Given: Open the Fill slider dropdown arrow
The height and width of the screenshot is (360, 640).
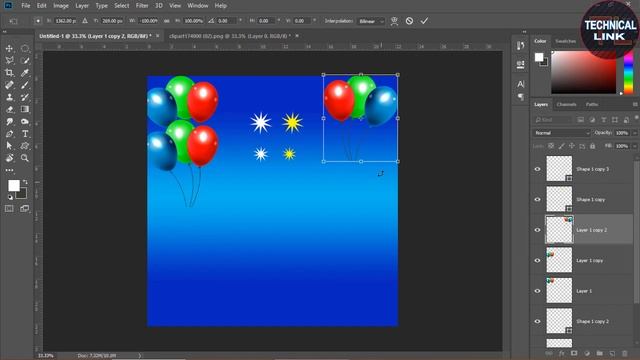Looking at the screenshot, I should click(635, 146).
